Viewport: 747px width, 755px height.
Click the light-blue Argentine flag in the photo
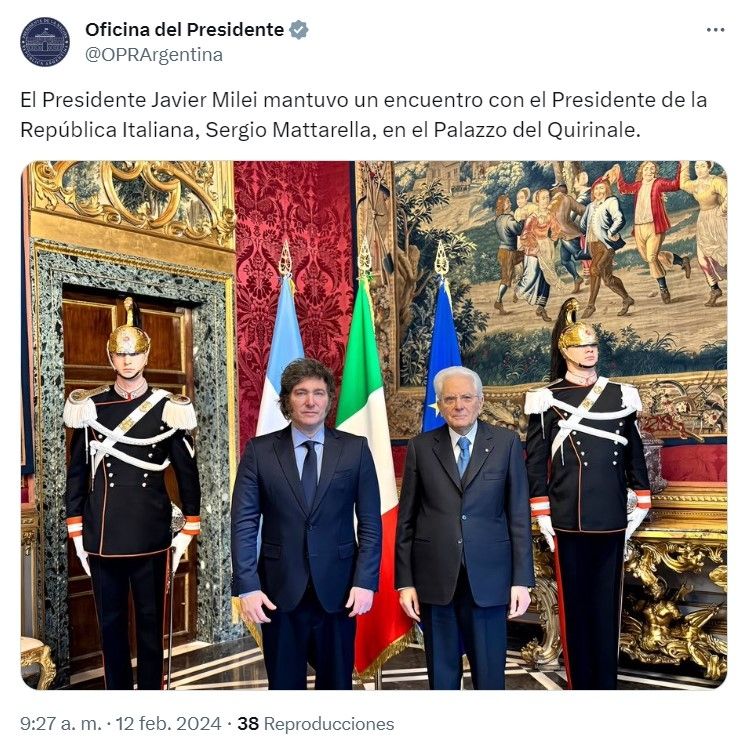280,356
